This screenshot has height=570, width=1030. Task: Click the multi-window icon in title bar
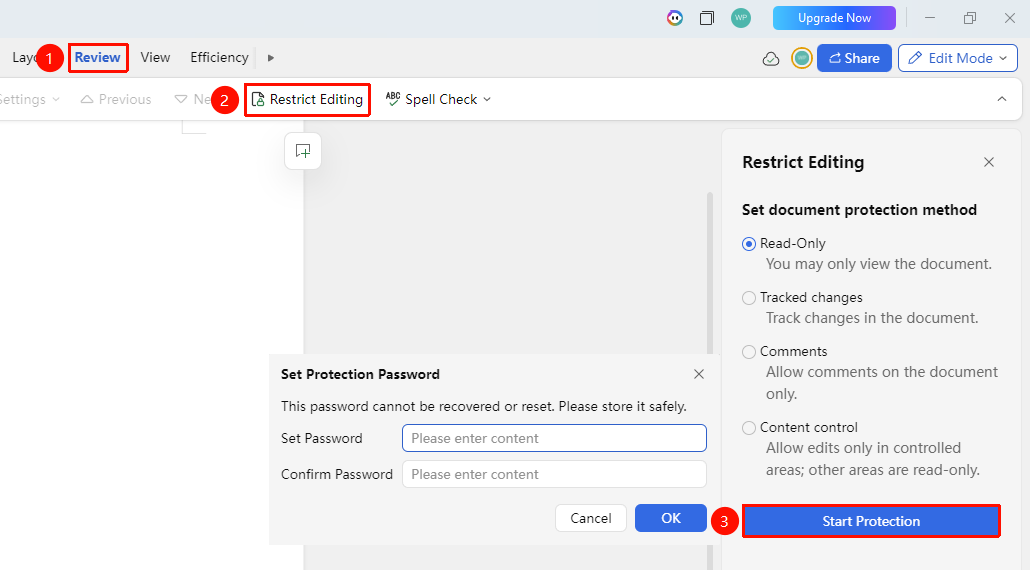[707, 18]
